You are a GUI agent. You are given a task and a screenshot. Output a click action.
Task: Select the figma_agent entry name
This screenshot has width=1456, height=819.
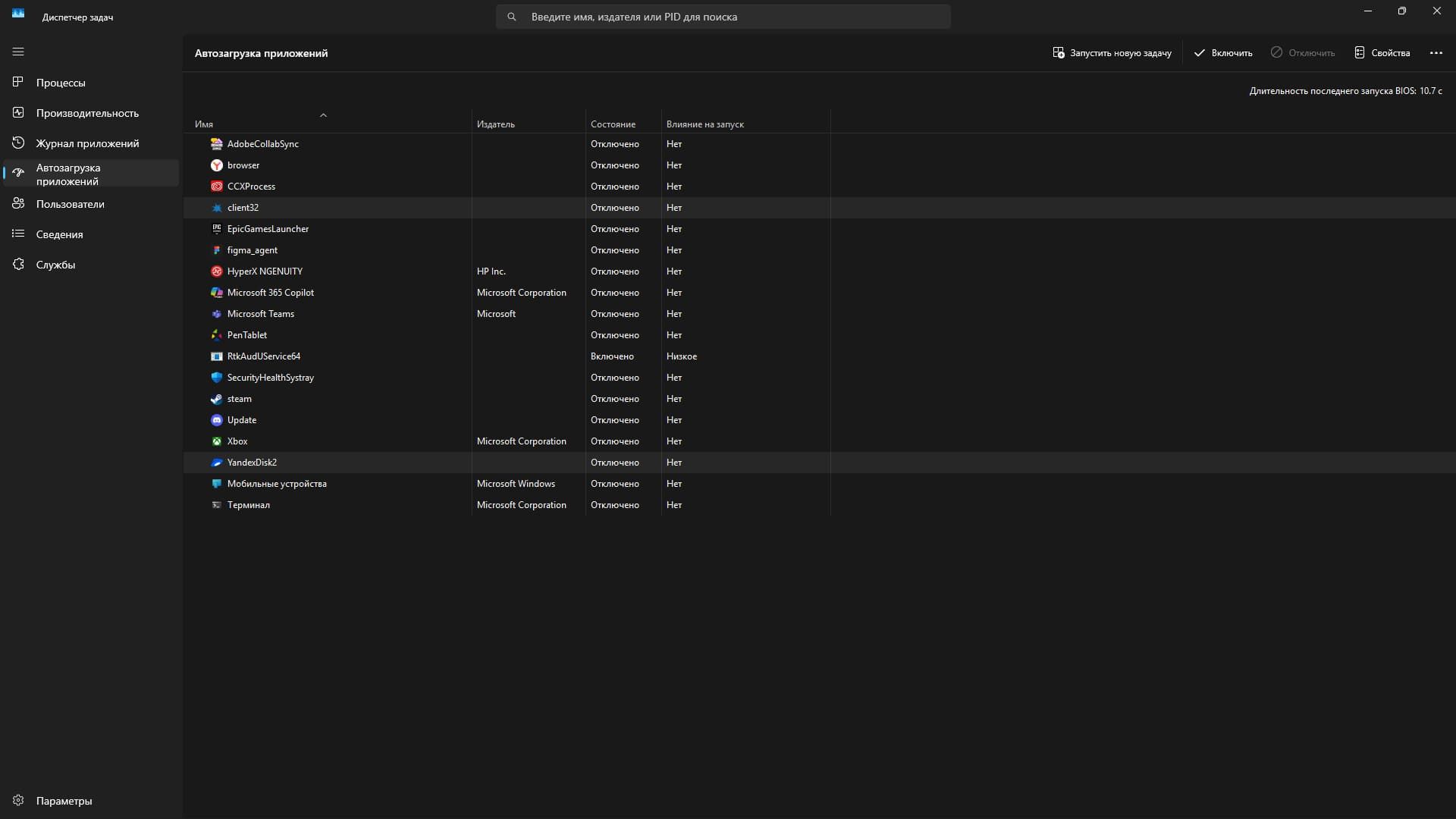253,250
